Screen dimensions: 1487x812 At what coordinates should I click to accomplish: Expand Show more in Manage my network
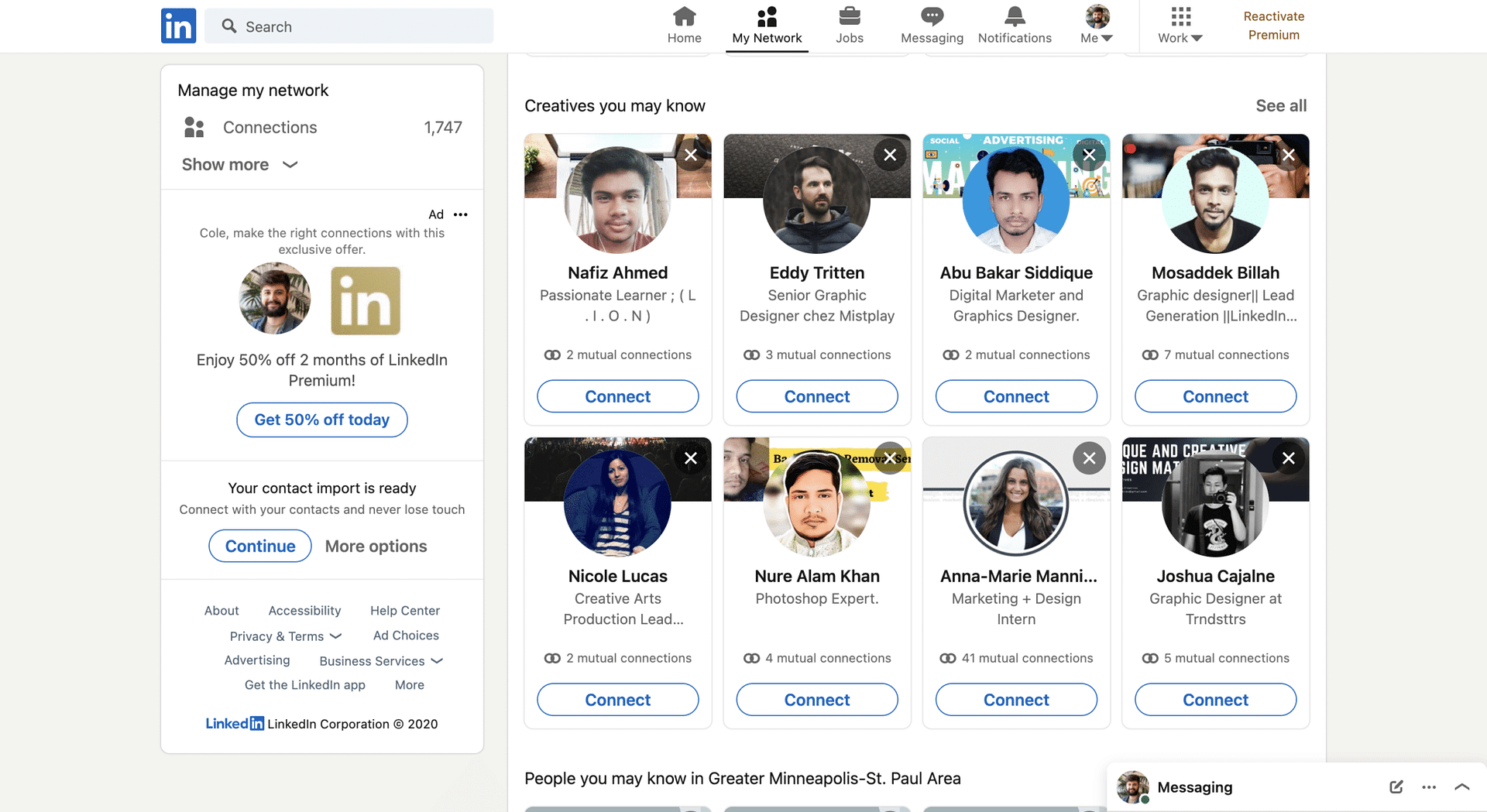(x=239, y=165)
